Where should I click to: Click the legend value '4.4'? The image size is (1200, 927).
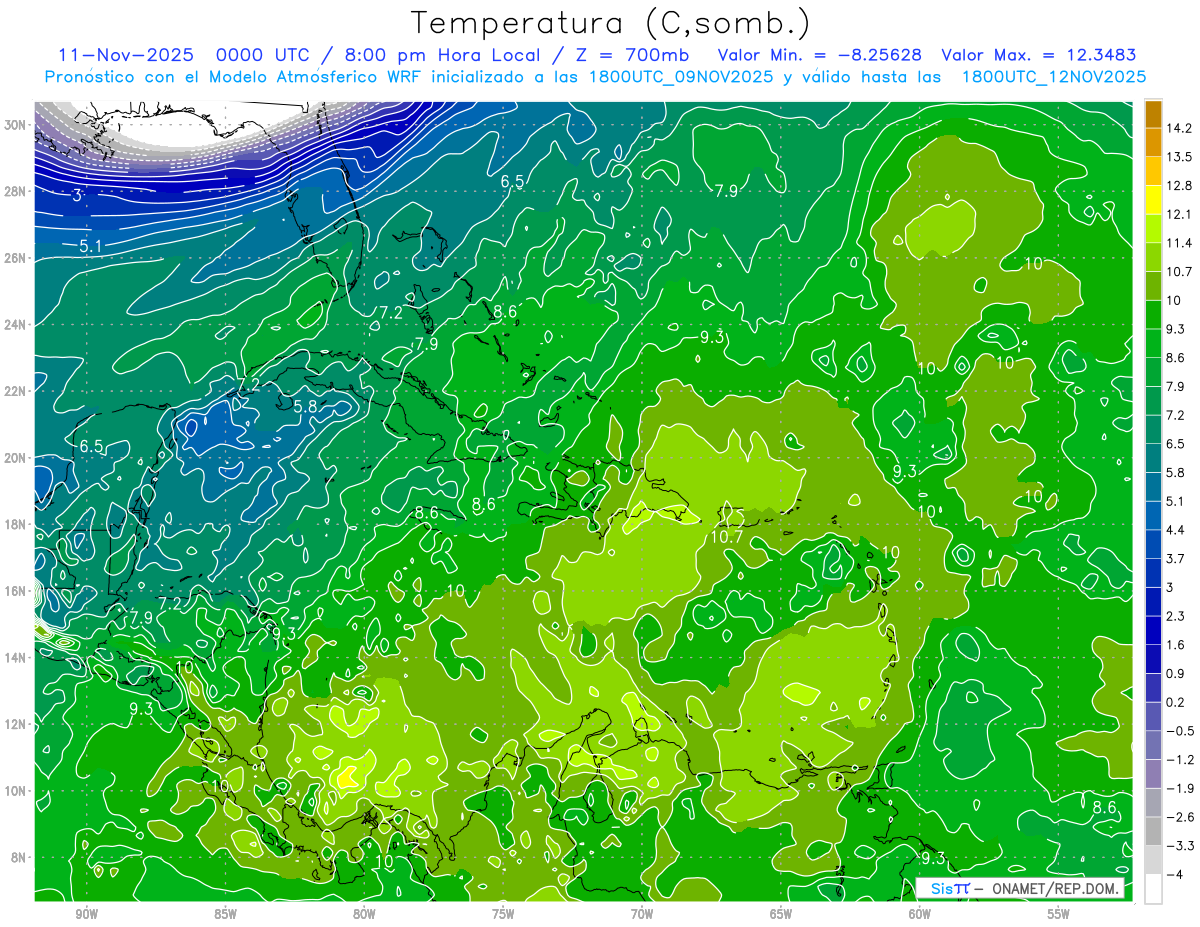[1176, 529]
